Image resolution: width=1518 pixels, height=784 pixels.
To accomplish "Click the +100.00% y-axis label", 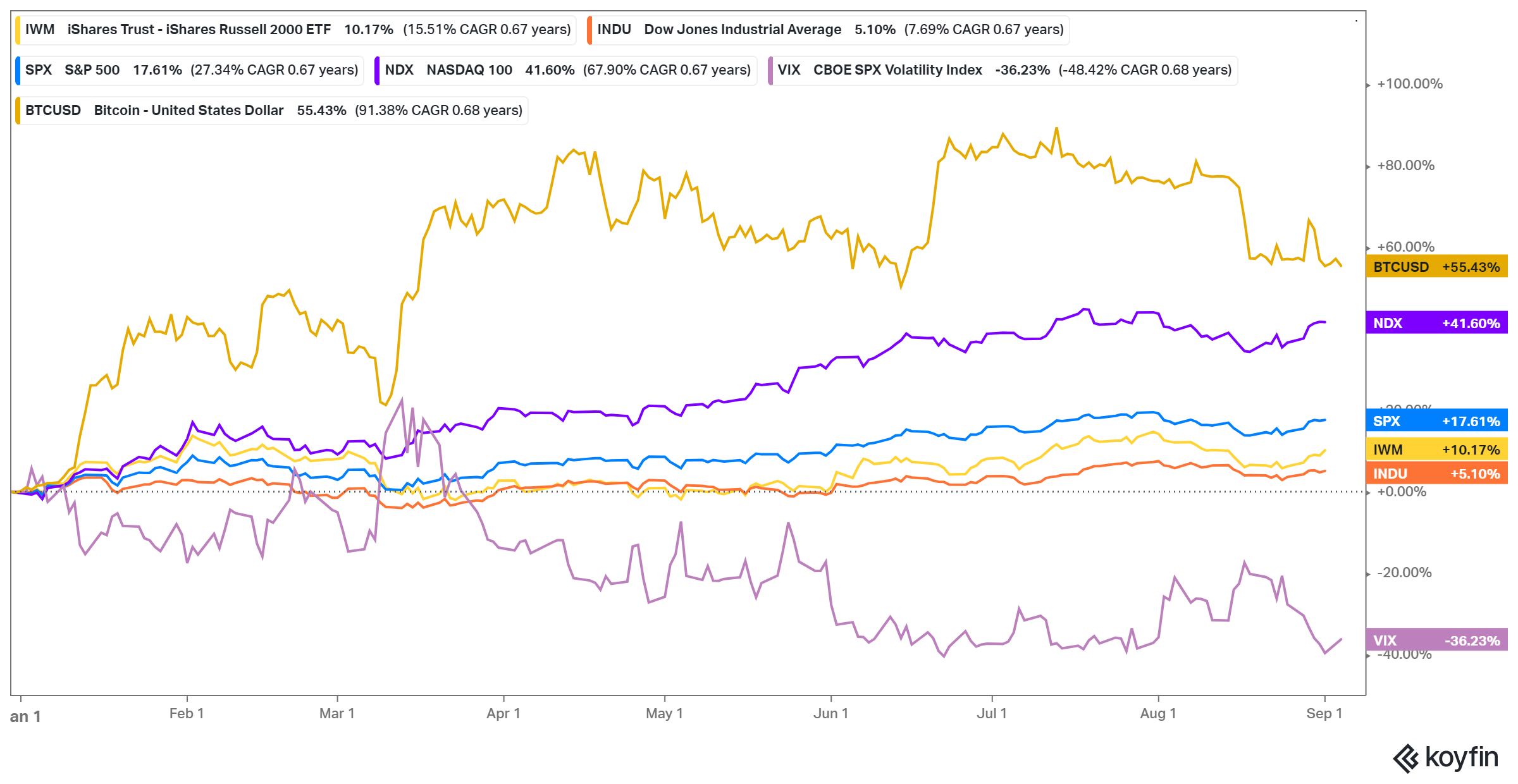I will (x=1410, y=84).
